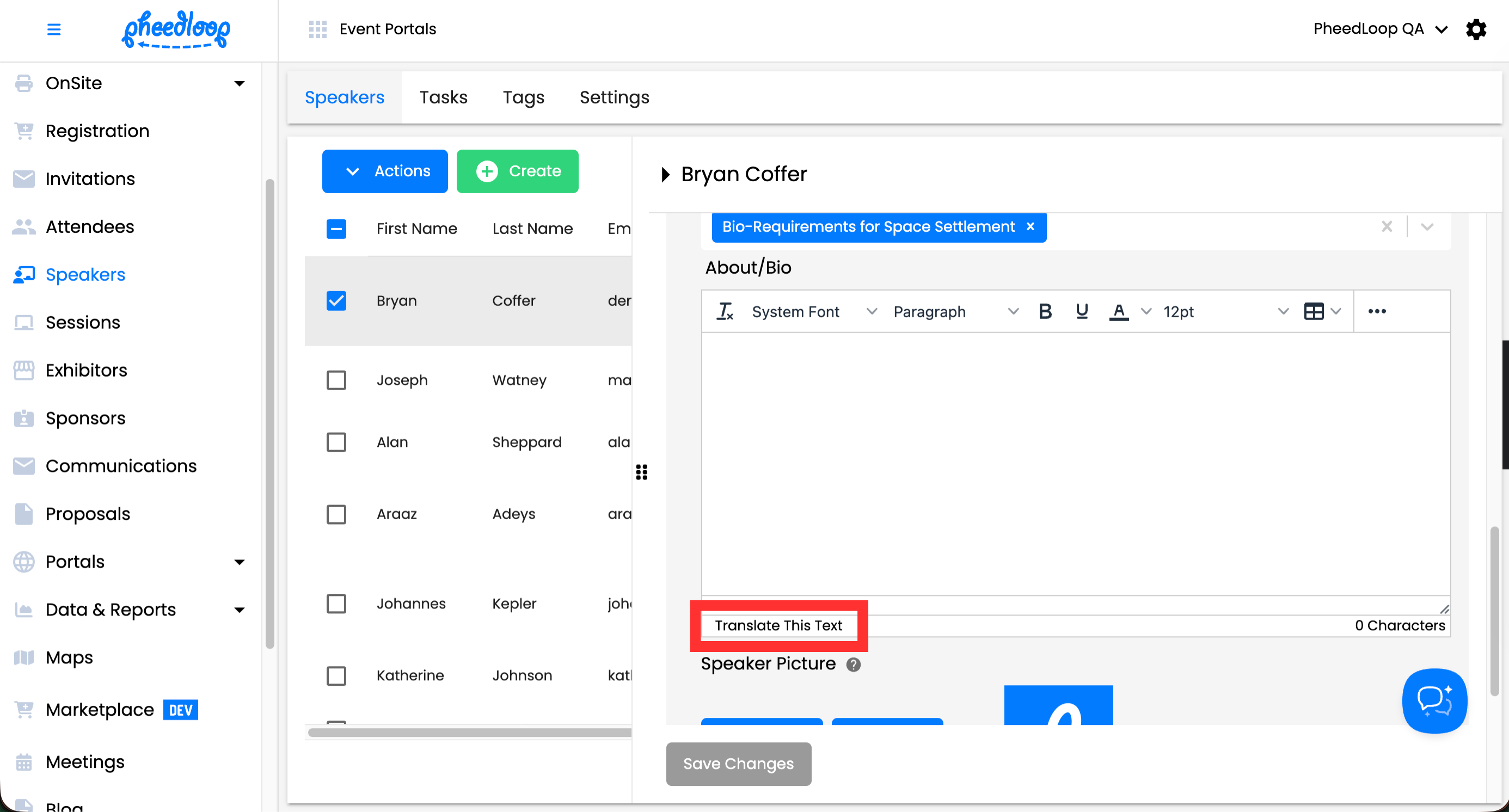Click the Translate This Text button
The image size is (1509, 812).
point(778,625)
